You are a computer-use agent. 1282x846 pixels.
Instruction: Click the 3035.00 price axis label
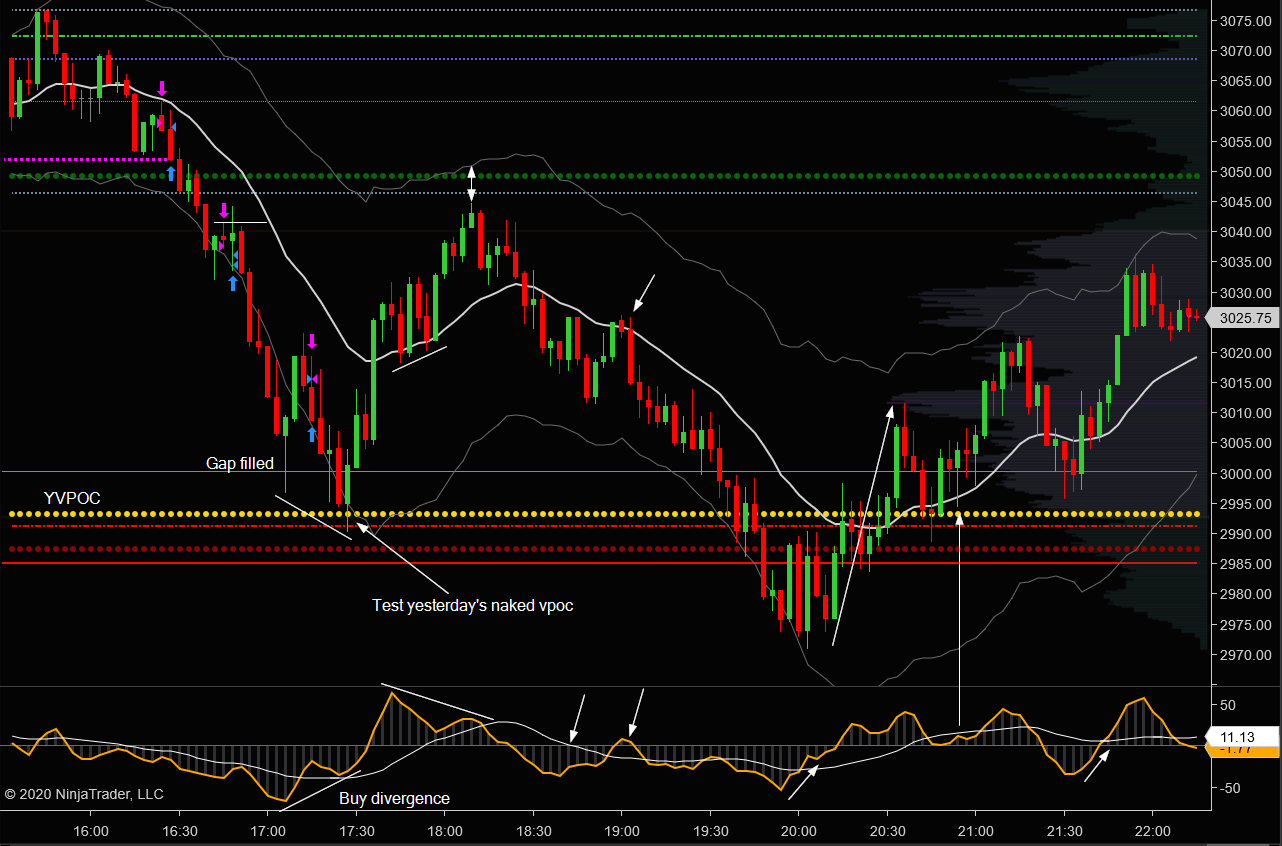click(x=1246, y=262)
